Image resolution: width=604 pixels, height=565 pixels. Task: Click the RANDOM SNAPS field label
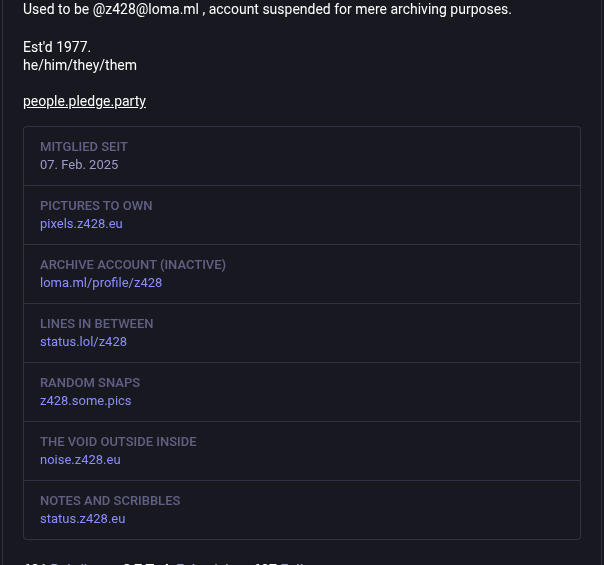(x=90, y=383)
